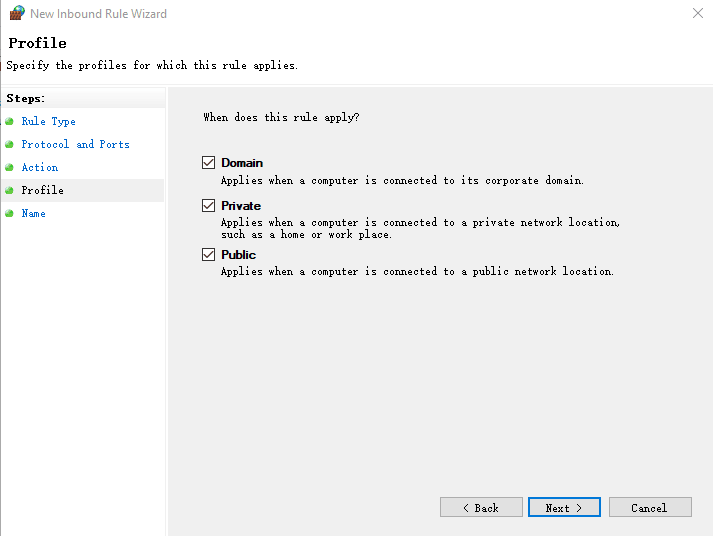Viewport: 713px width, 536px height.
Task: Click the green bullet beside Protocol and Ports
Action: tap(10, 144)
